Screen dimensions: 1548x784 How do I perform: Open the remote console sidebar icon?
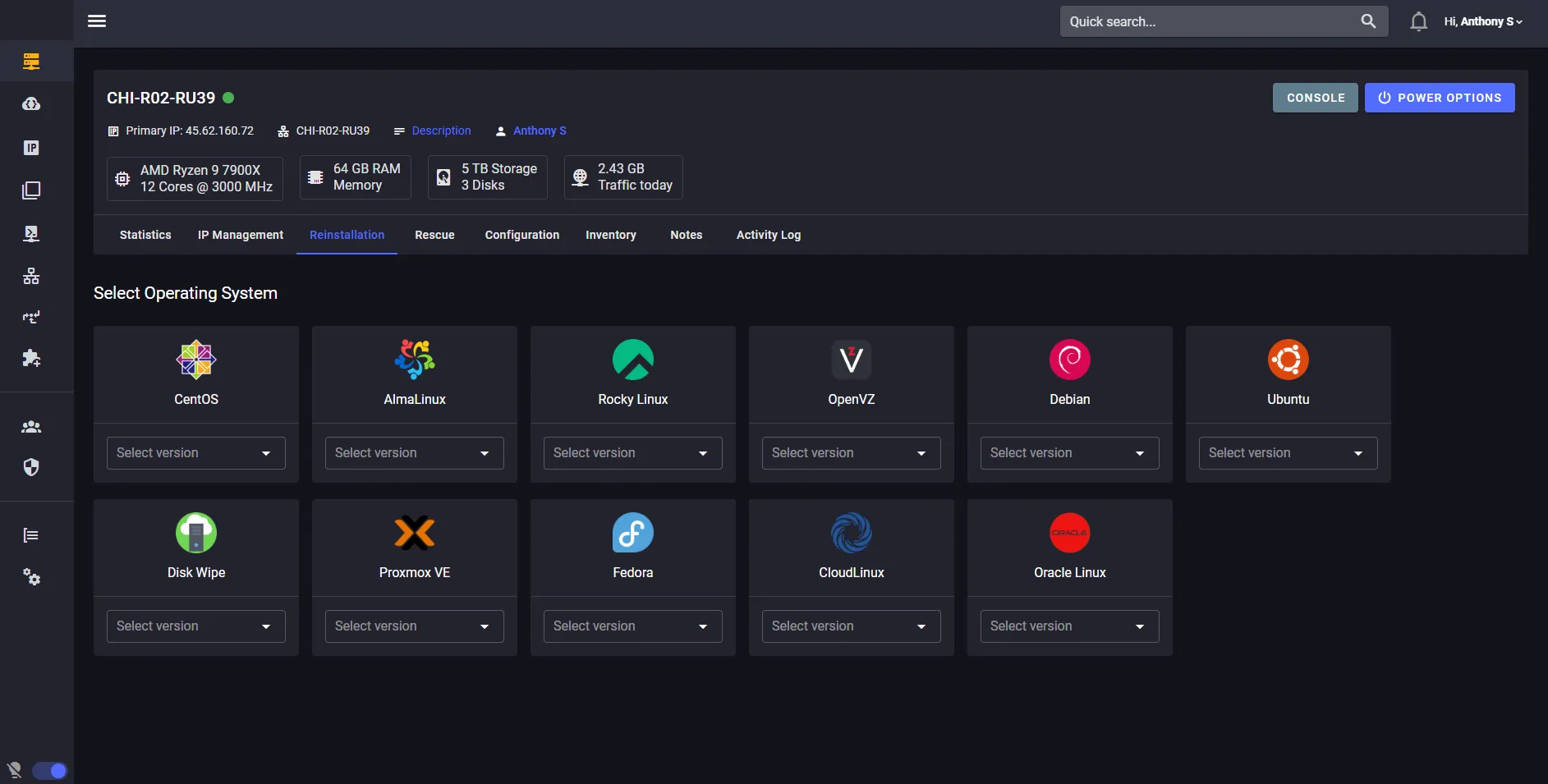tap(31, 233)
